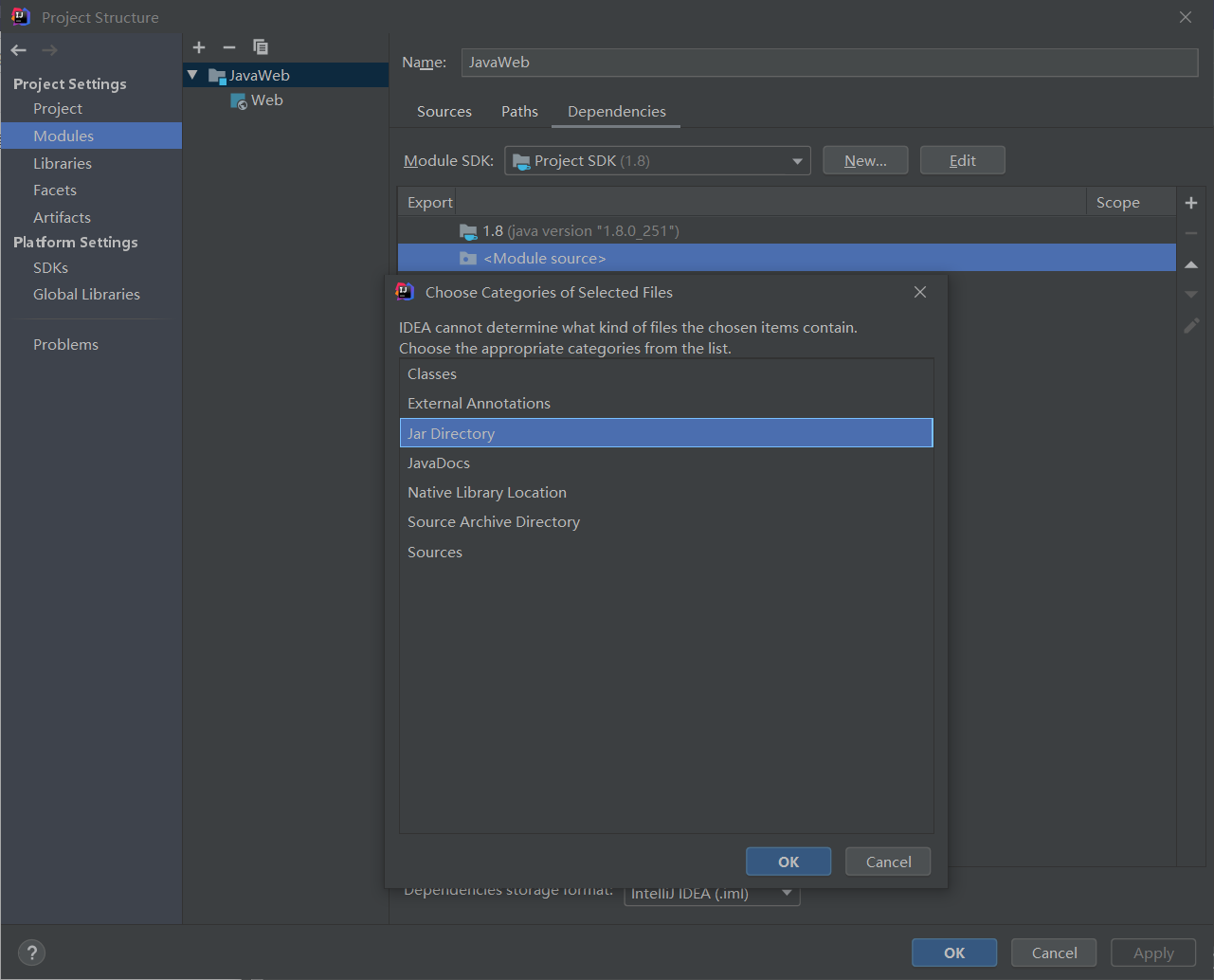This screenshot has height=980, width=1214.
Task: Open help question mark button
Action: (x=31, y=953)
